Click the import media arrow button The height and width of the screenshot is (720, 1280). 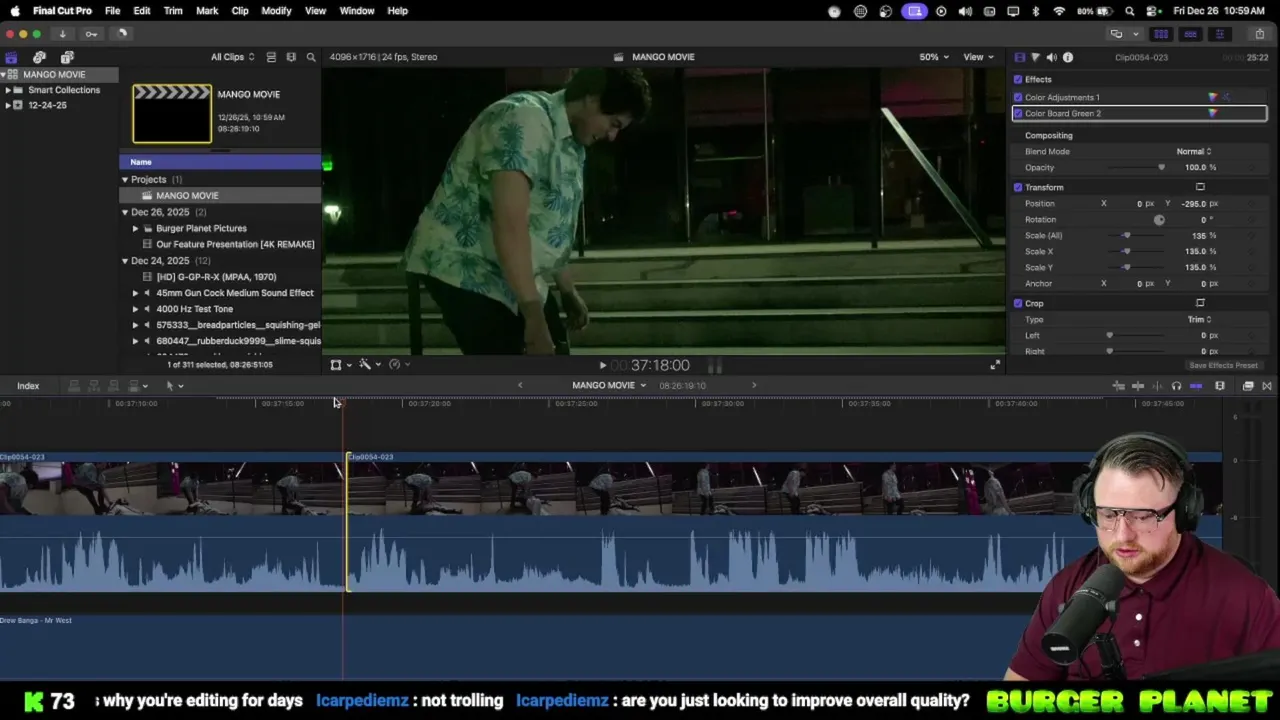pos(62,34)
